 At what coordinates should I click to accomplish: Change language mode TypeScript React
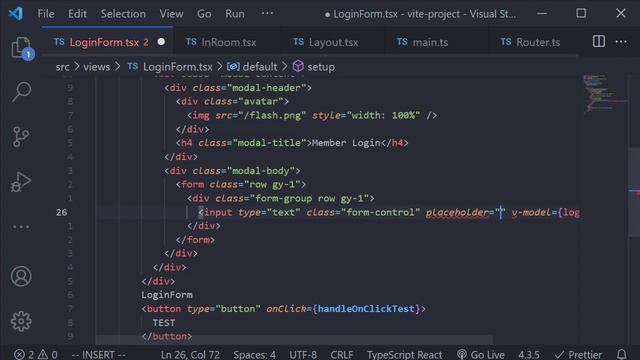click(x=404, y=354)
